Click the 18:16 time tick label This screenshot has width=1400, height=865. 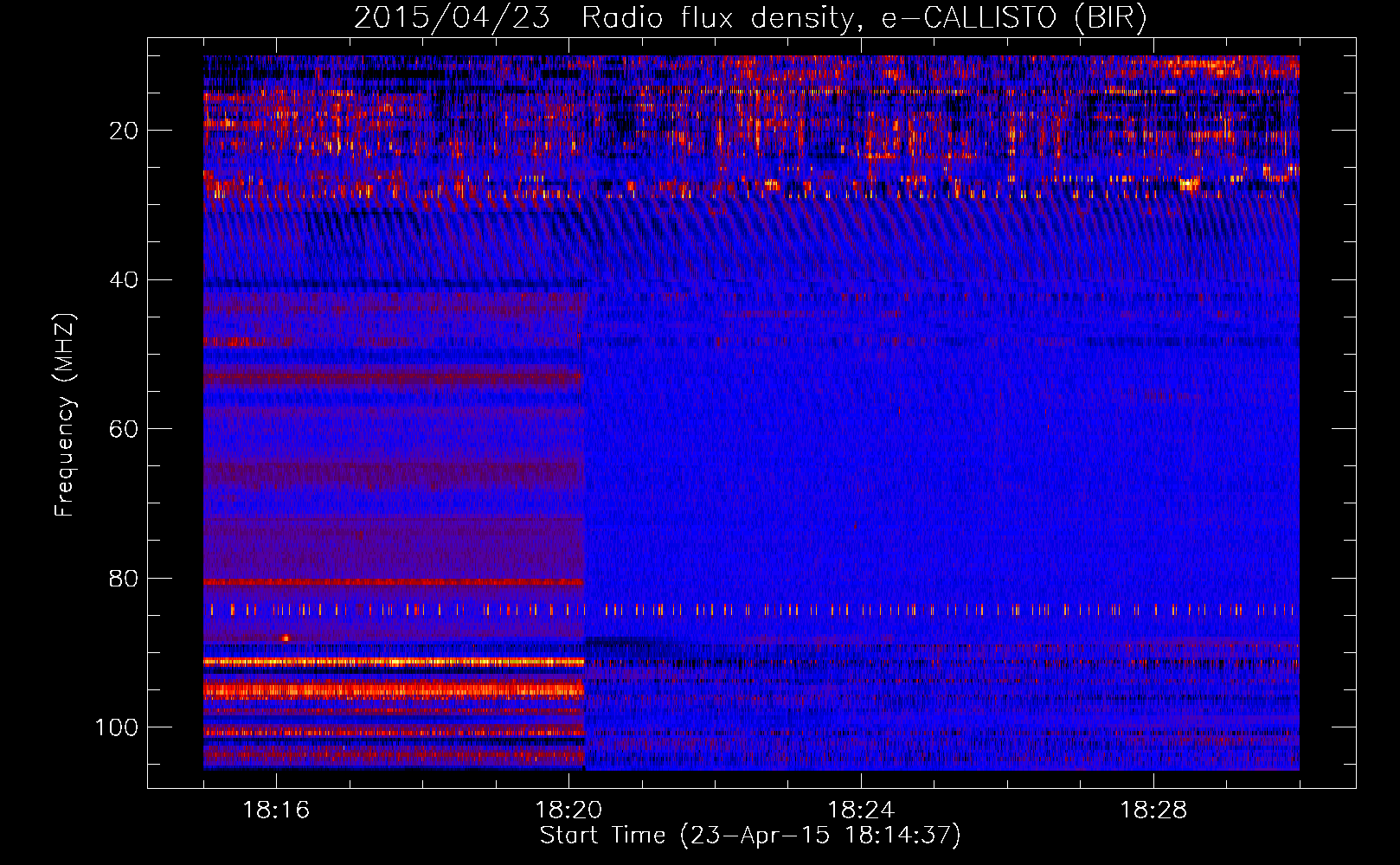click(276, 811)
